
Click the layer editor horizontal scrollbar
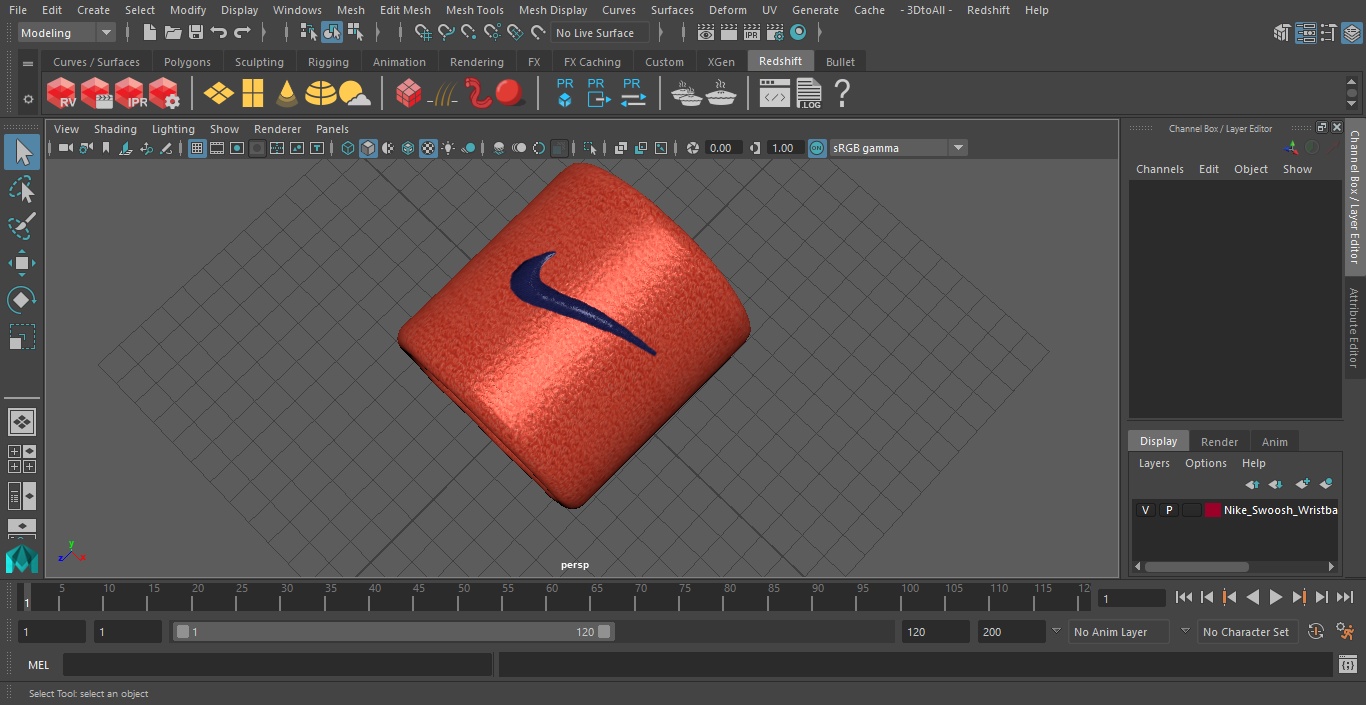[x=1196, y=566]
